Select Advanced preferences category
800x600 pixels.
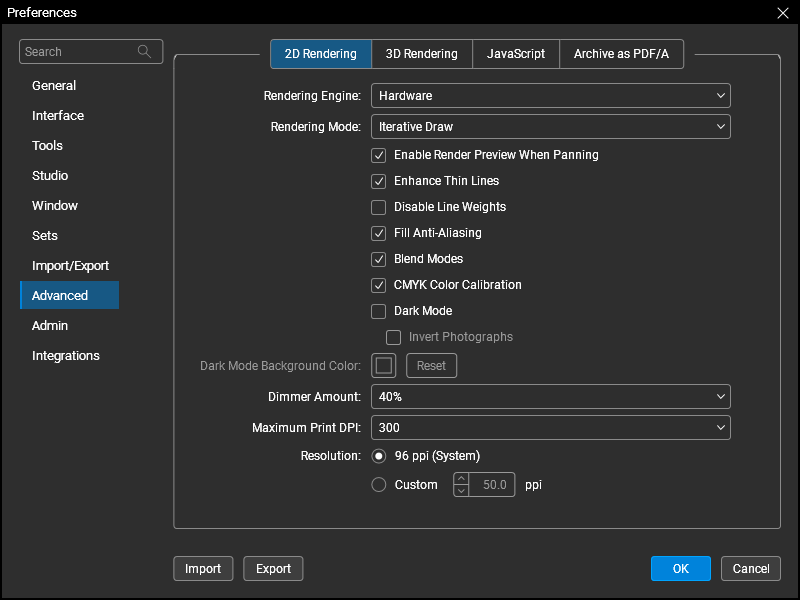pos(69,295)
